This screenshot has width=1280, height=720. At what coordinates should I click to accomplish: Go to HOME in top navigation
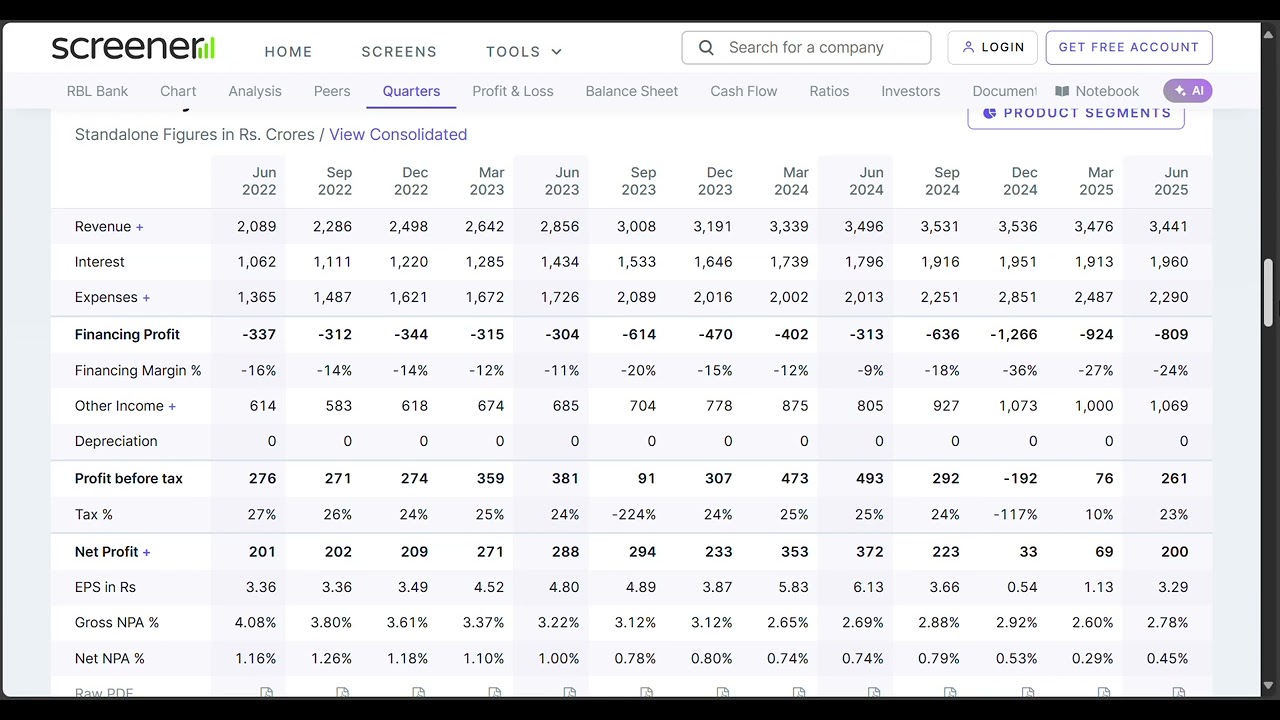288,51
